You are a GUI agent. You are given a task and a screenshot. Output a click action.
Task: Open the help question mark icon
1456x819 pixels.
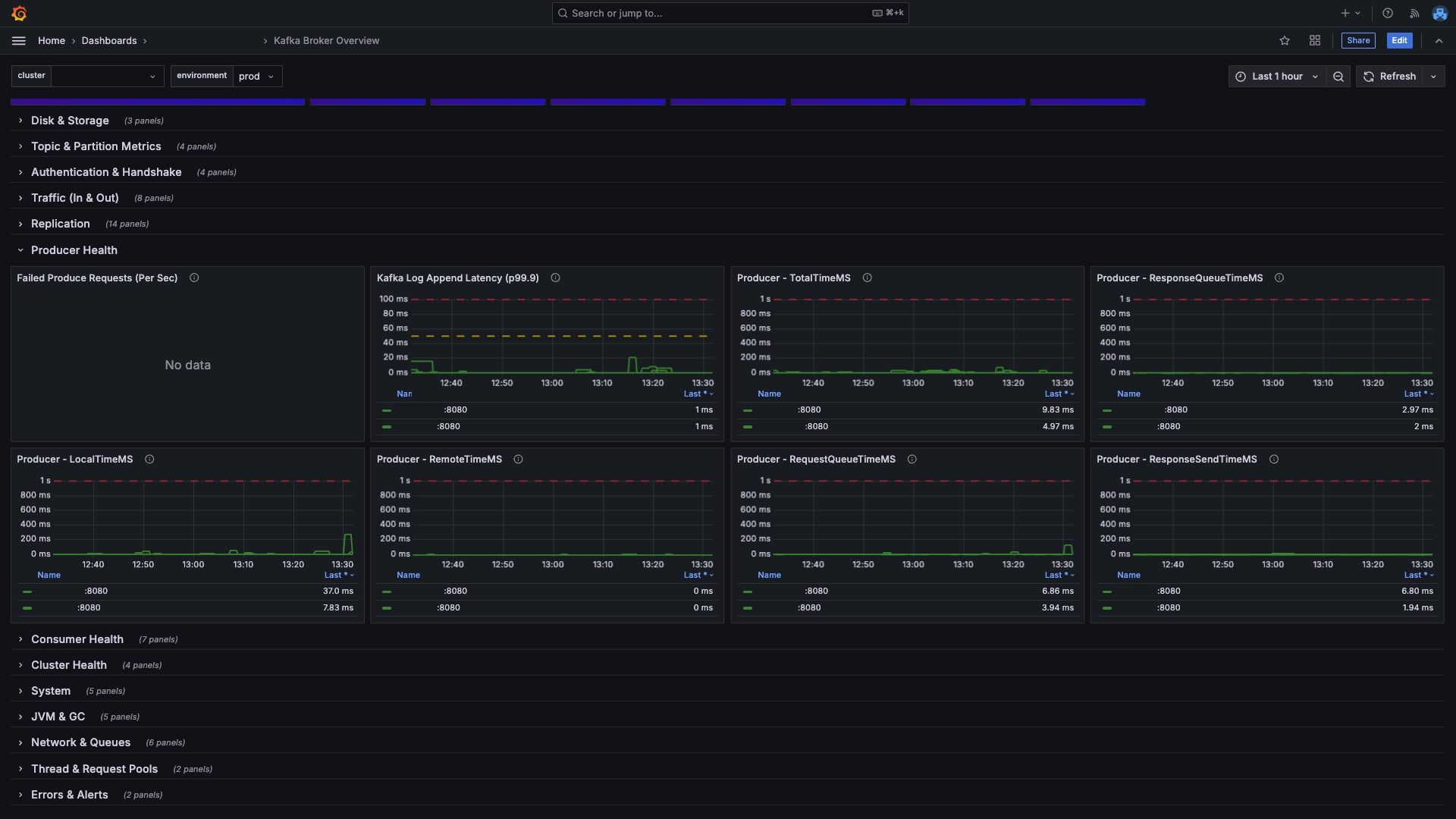point(1388,13)
